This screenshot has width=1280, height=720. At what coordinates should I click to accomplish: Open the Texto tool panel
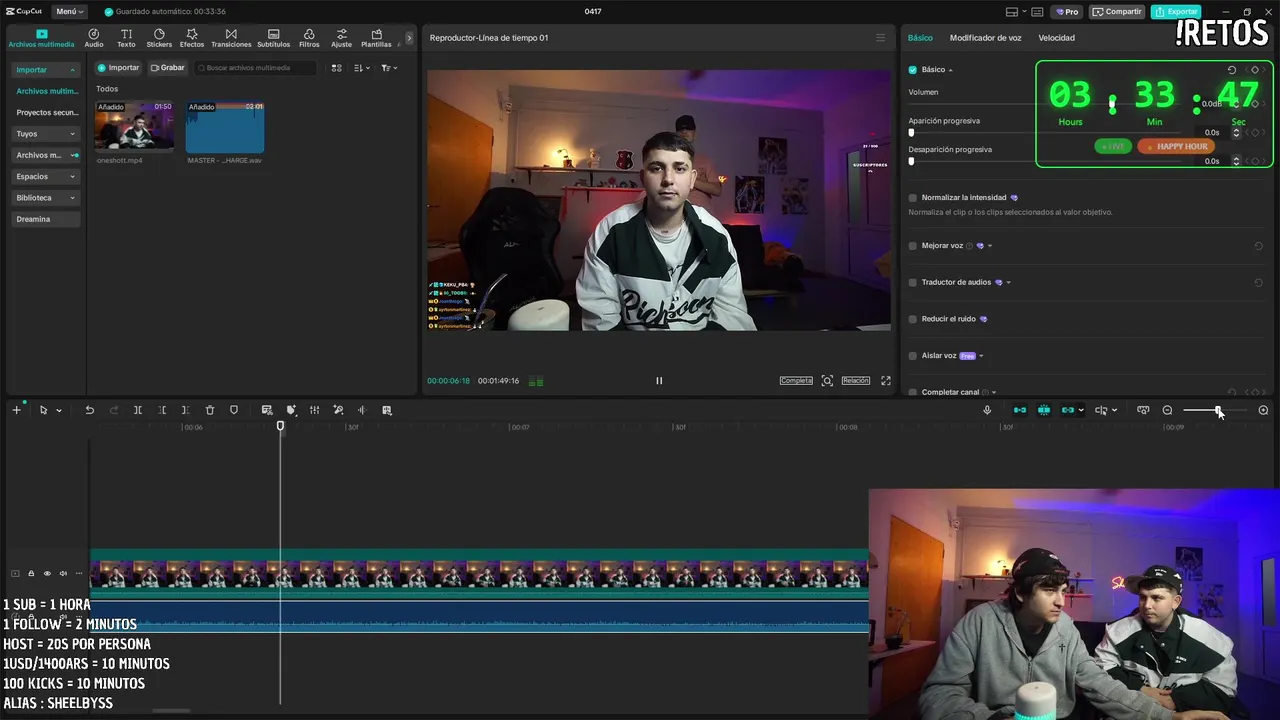(x=126, y=38)
